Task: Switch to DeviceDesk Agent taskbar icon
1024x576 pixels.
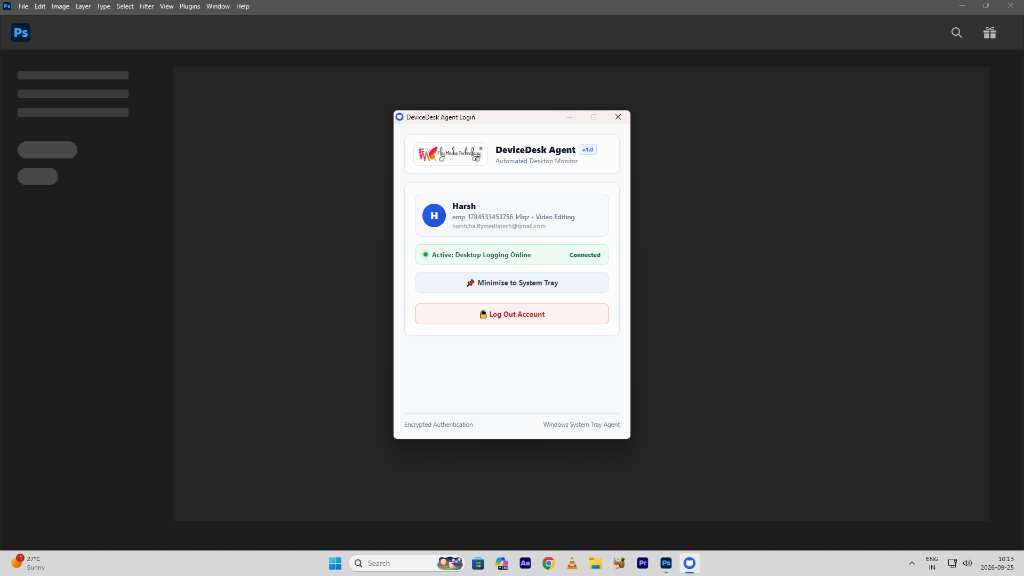Action: click(x=690, y=563)
